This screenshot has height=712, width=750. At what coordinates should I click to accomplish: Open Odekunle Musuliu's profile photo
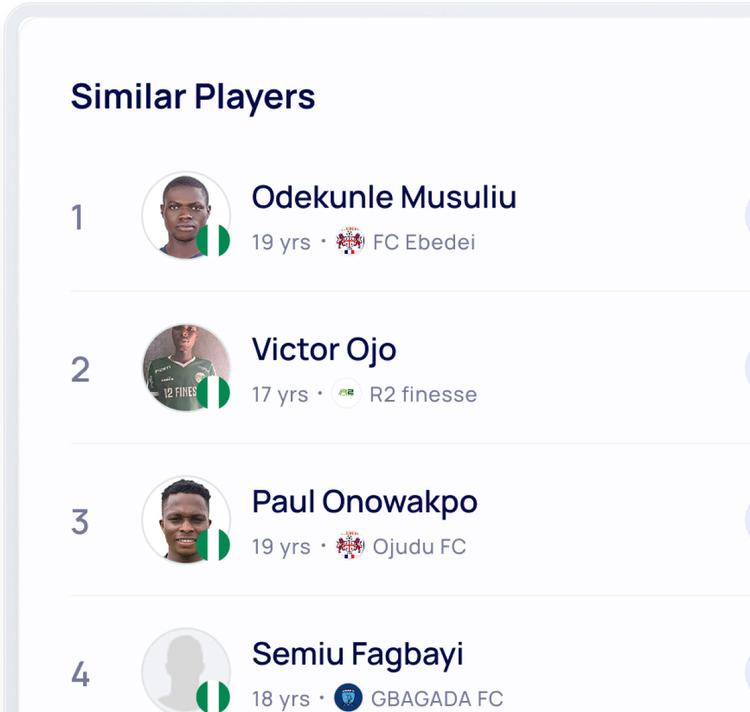tap(183, 213)
